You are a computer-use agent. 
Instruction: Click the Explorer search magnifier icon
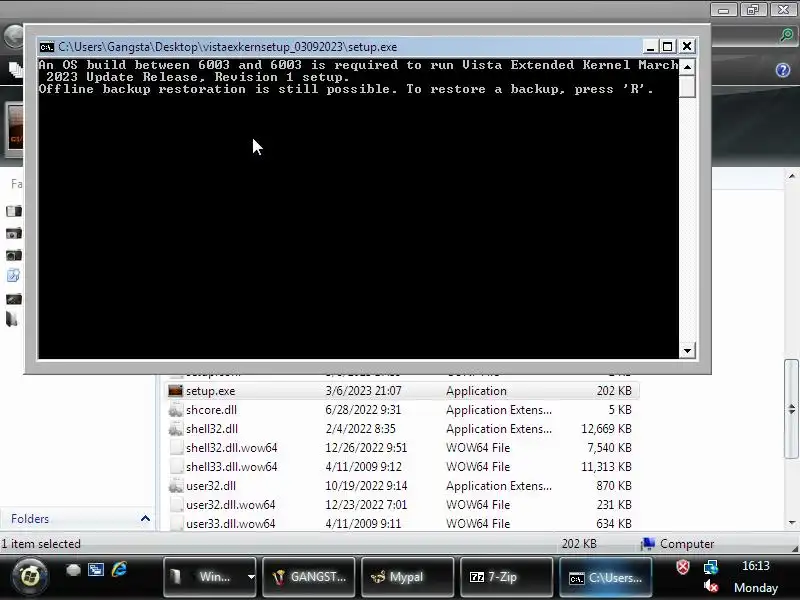[787, 35]
